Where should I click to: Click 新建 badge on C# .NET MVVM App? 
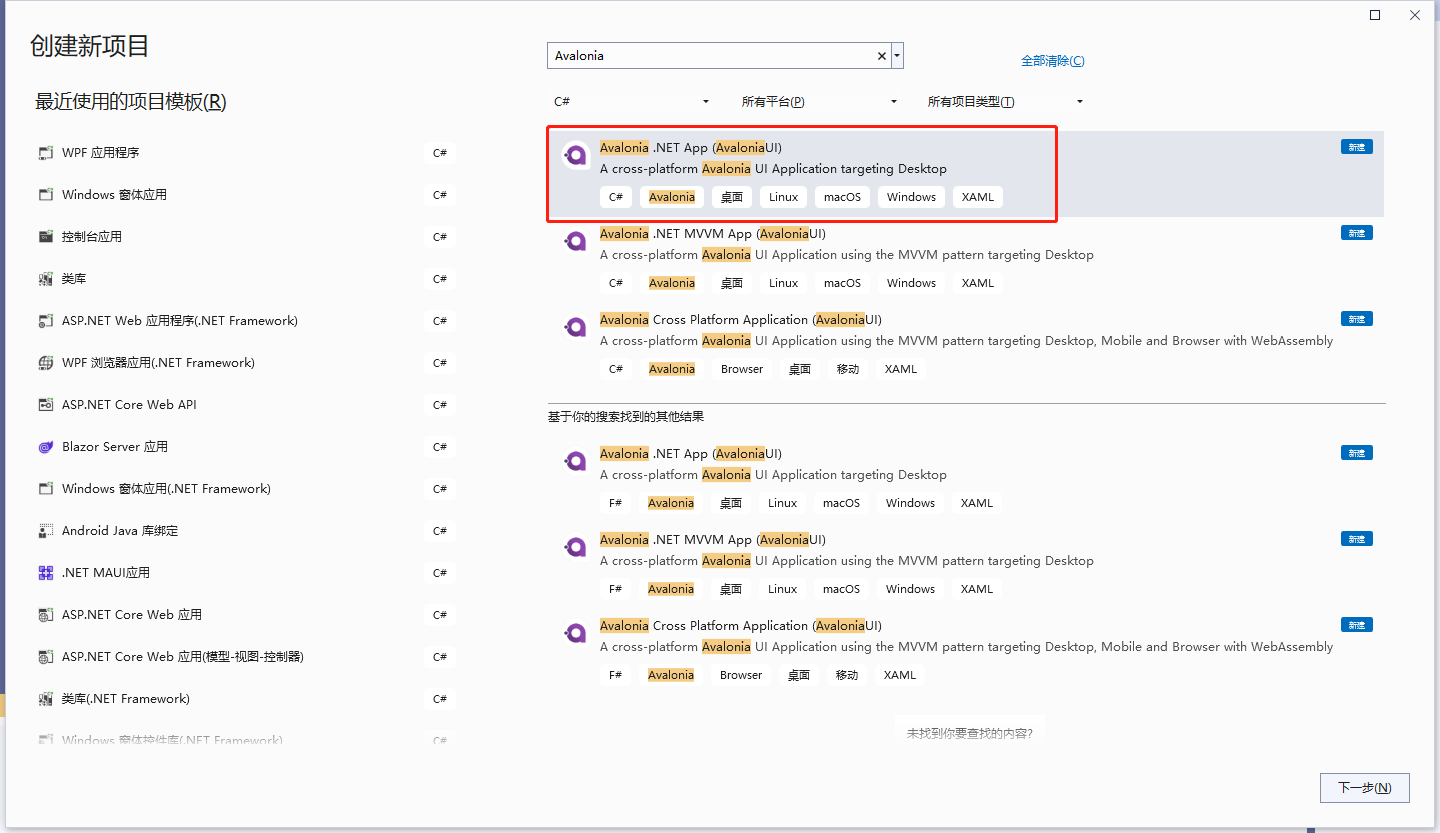click(x=1356, y=233)
